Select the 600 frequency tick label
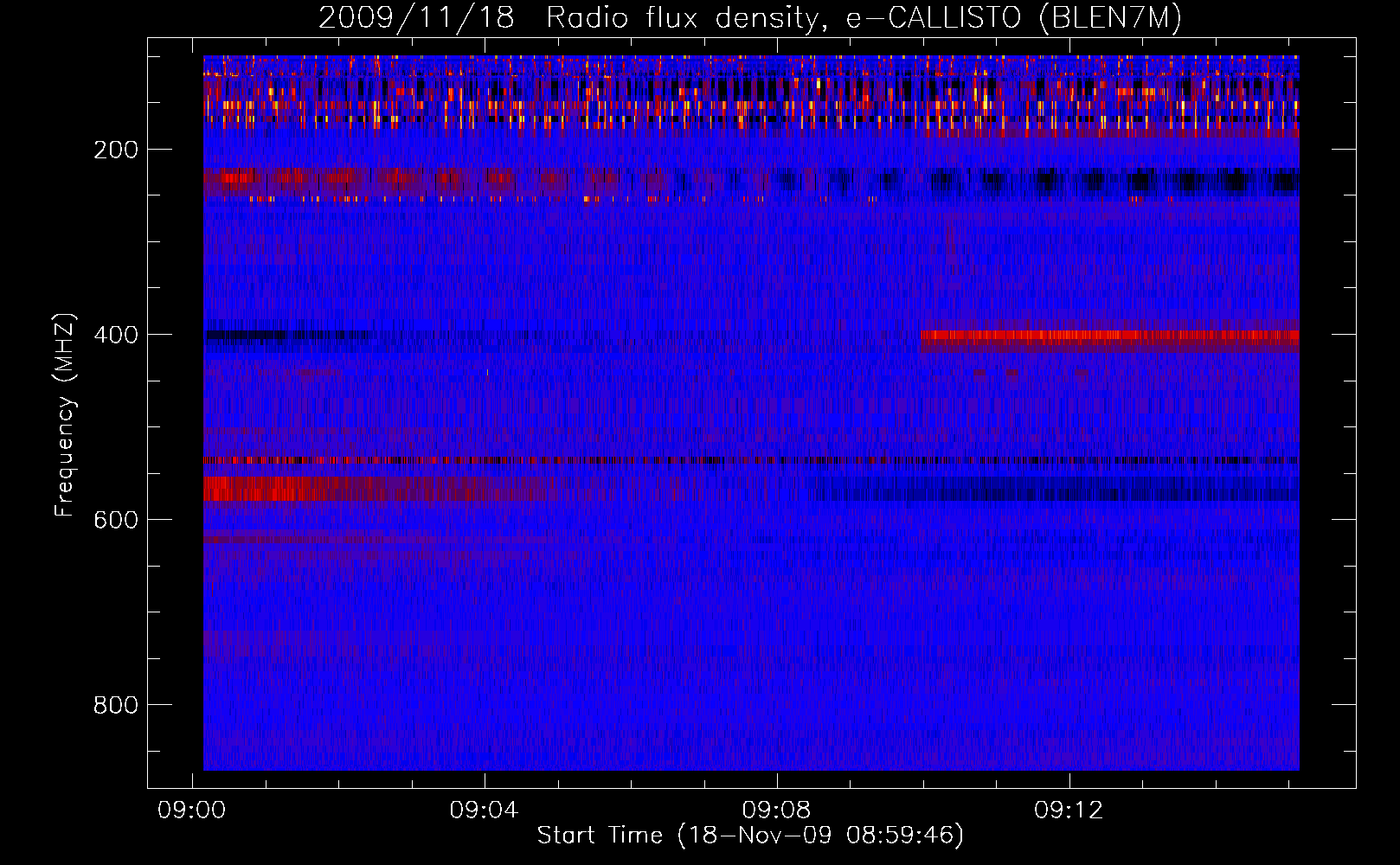 click(x=116, y=520)
